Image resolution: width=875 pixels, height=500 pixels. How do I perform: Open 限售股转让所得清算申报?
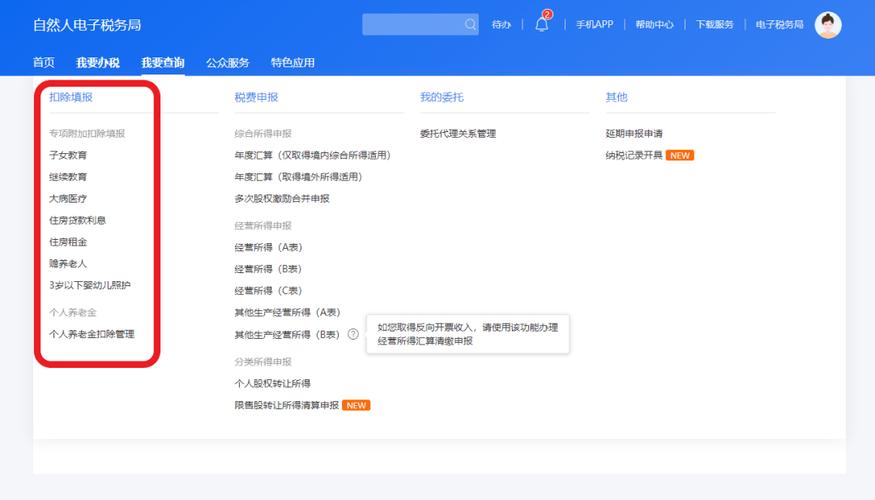pyautogui.click(x=287, y=405)
